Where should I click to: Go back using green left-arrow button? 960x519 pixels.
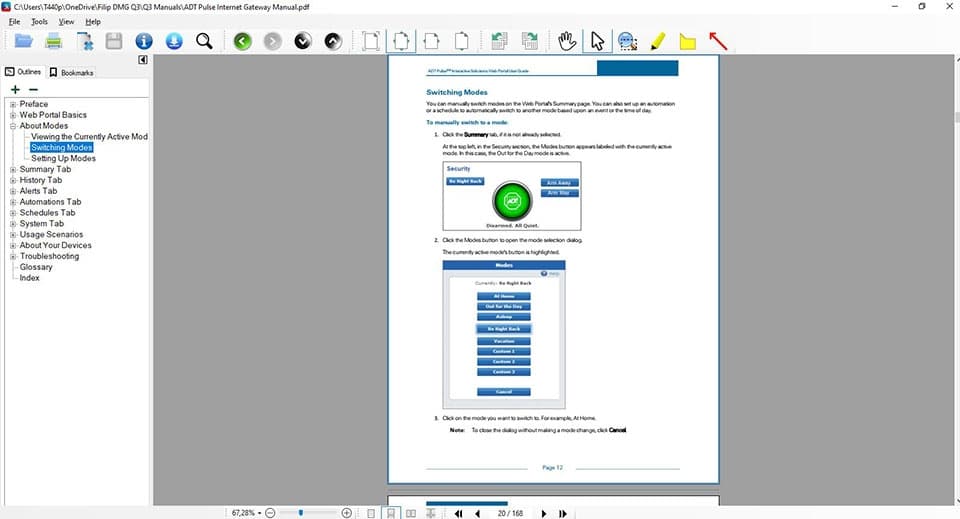(242, 41)
